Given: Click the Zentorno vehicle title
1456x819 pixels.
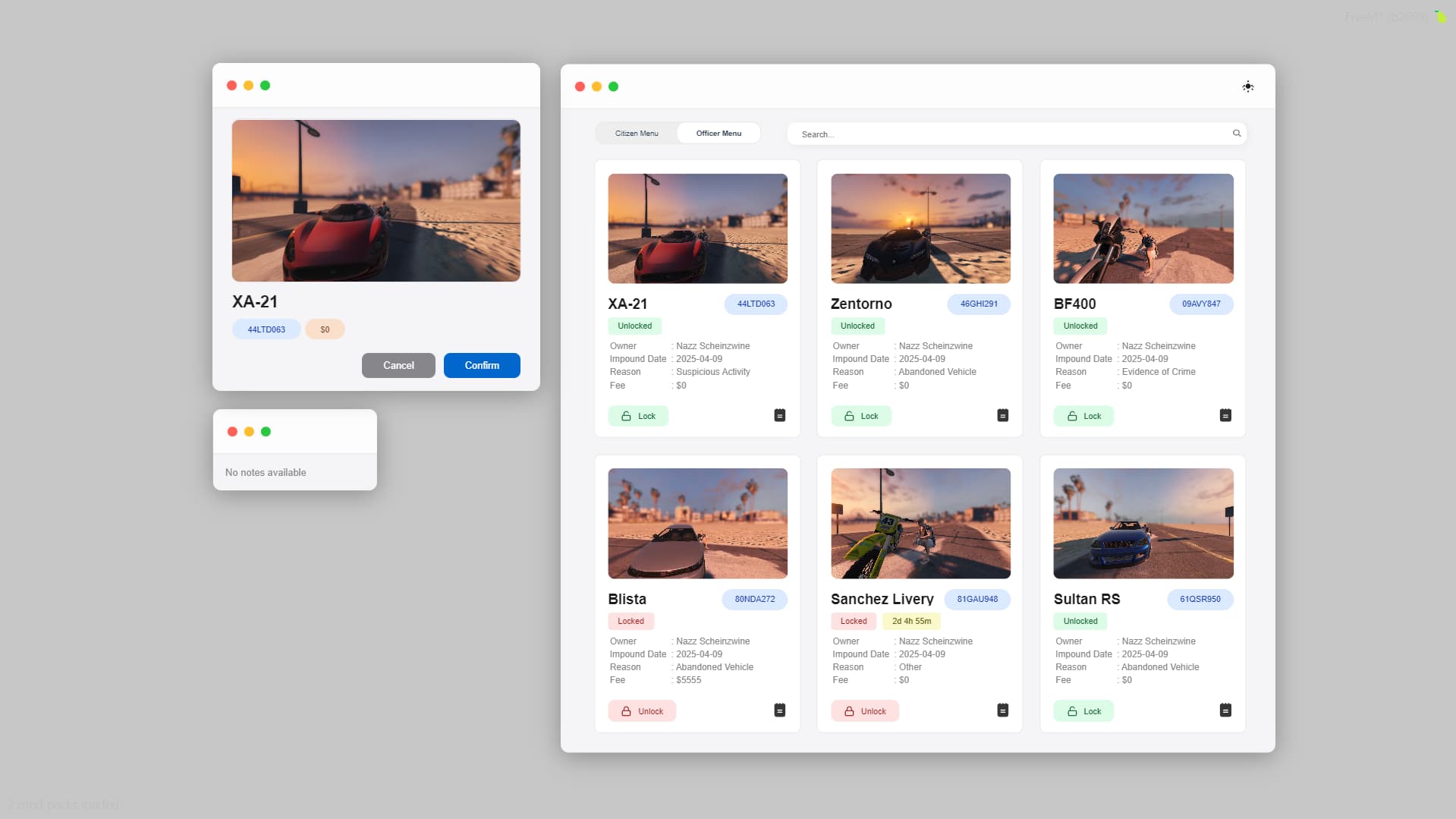Looking at the screenshot, I should coord(861,304).
